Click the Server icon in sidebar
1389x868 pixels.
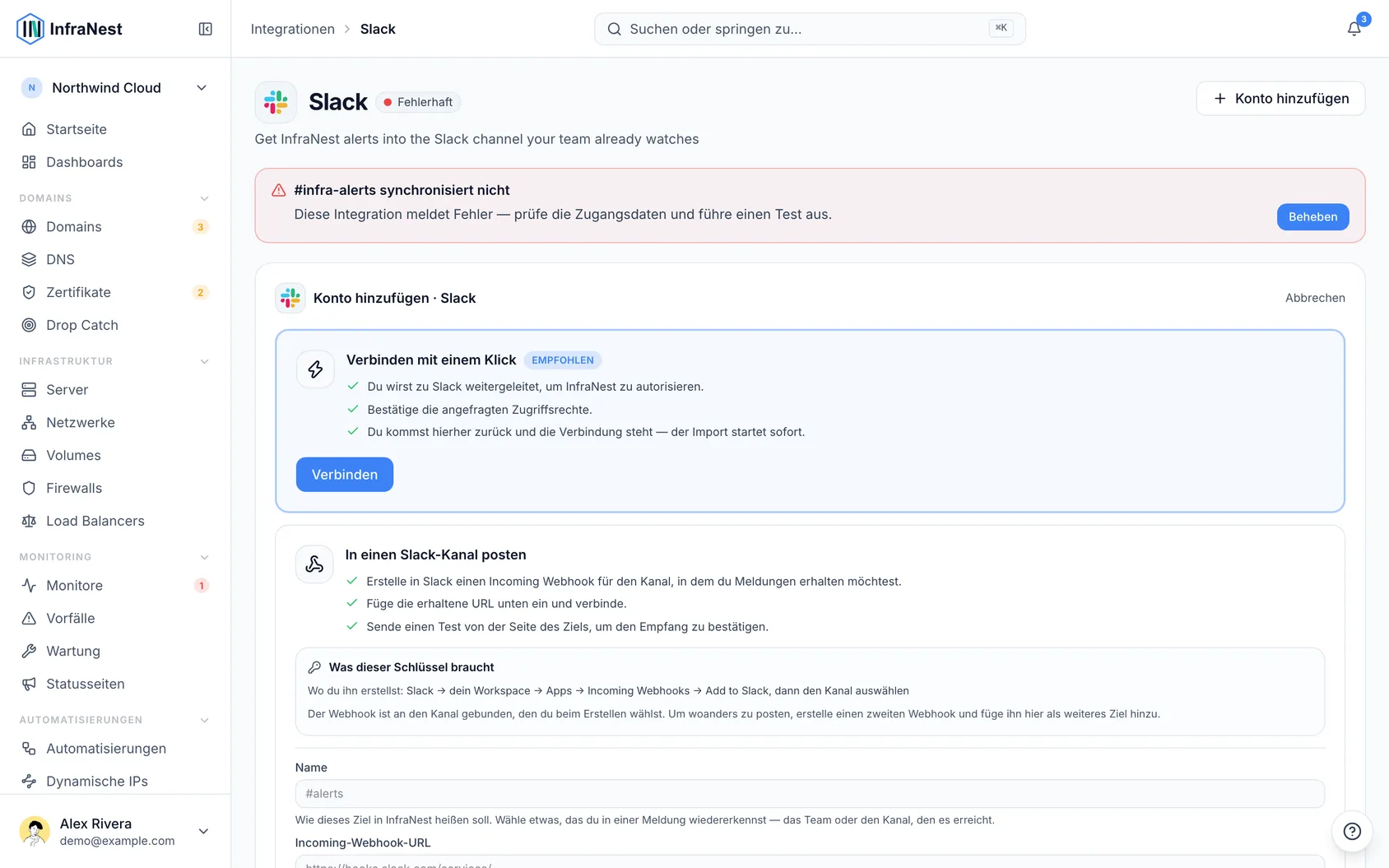pyautogui.click(x=29, y=389)
